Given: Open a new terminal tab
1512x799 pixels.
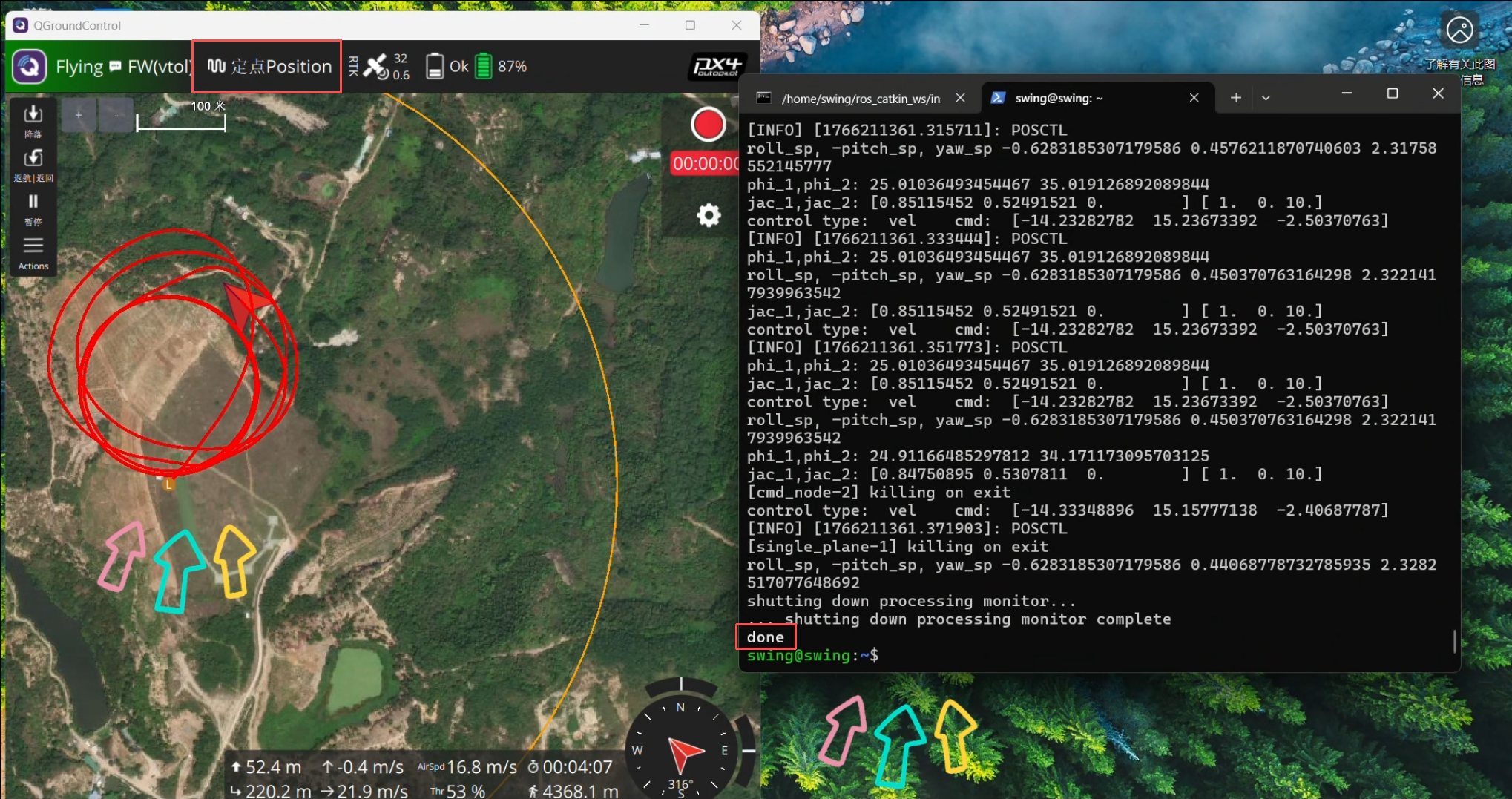Looking at the screenshot, I should [x=1236, y=98].
